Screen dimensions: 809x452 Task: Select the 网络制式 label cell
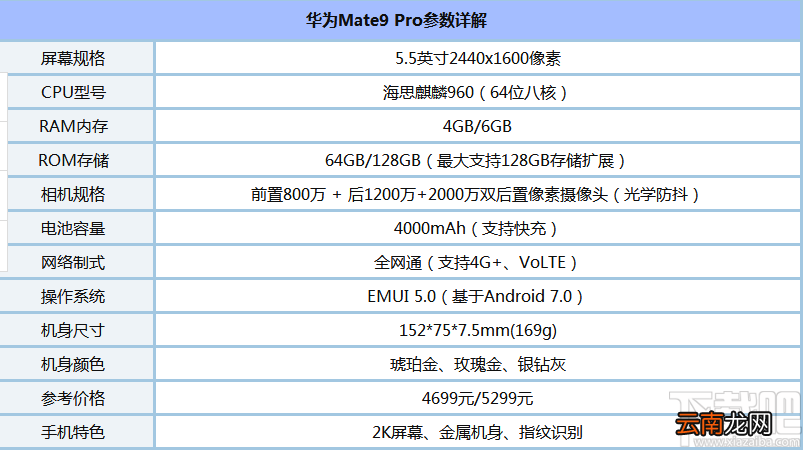point(80,263)
